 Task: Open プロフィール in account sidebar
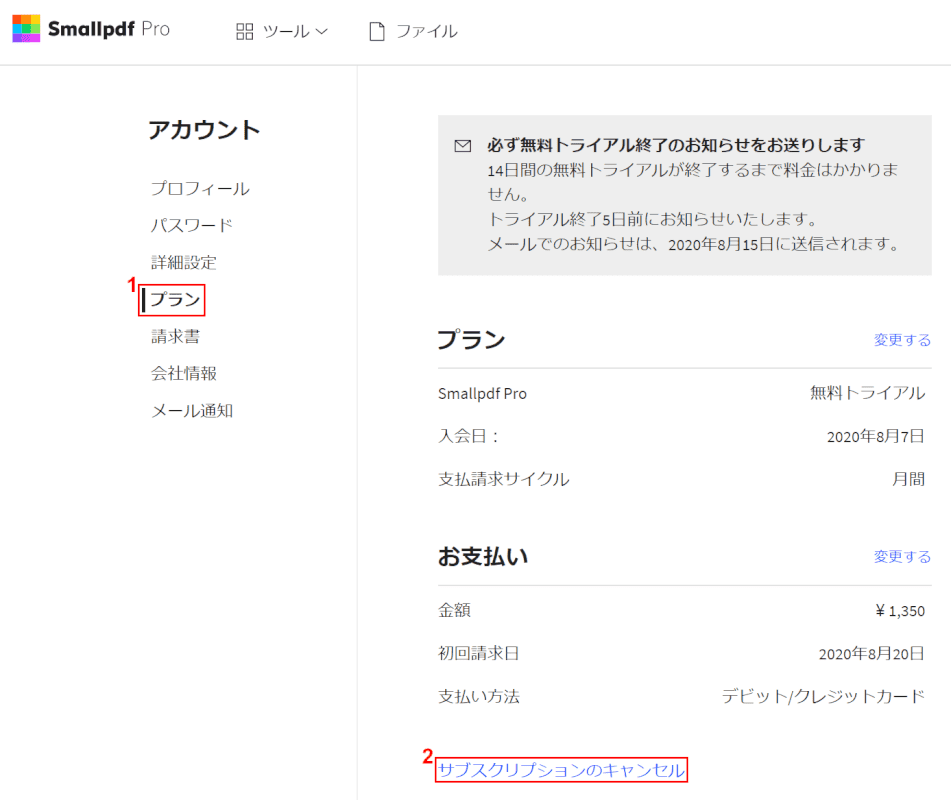tap(200, 189)
